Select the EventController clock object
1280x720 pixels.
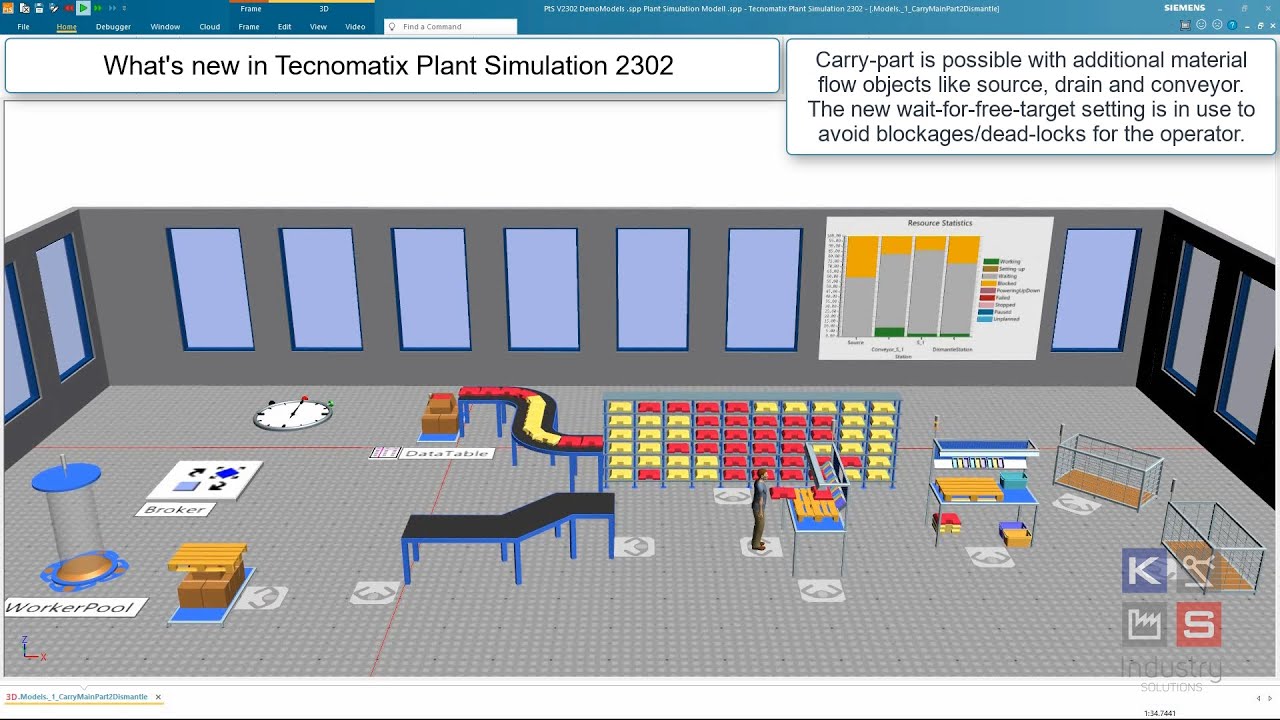tap(293, 413)
